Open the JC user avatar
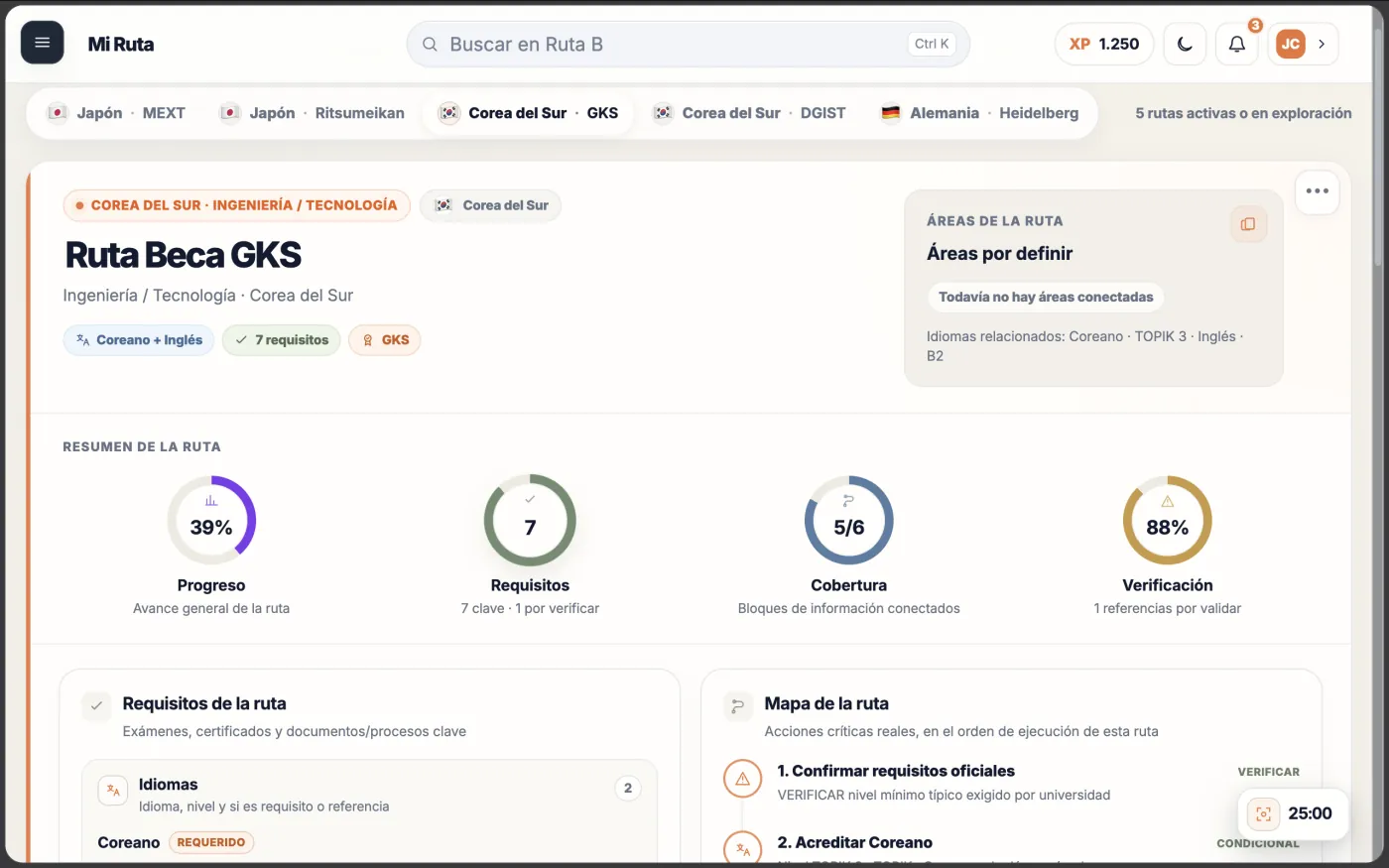This screenshot has height=868, width=1389. click(x=1290, y=44)
